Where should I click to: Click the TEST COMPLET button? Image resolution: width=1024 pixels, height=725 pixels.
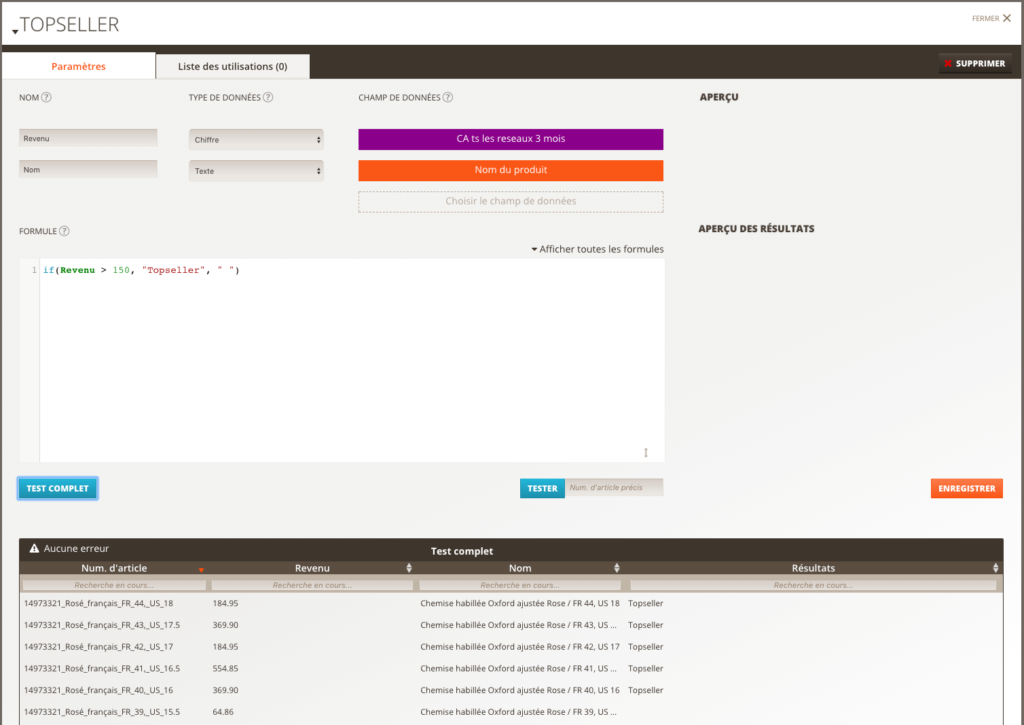57,489
